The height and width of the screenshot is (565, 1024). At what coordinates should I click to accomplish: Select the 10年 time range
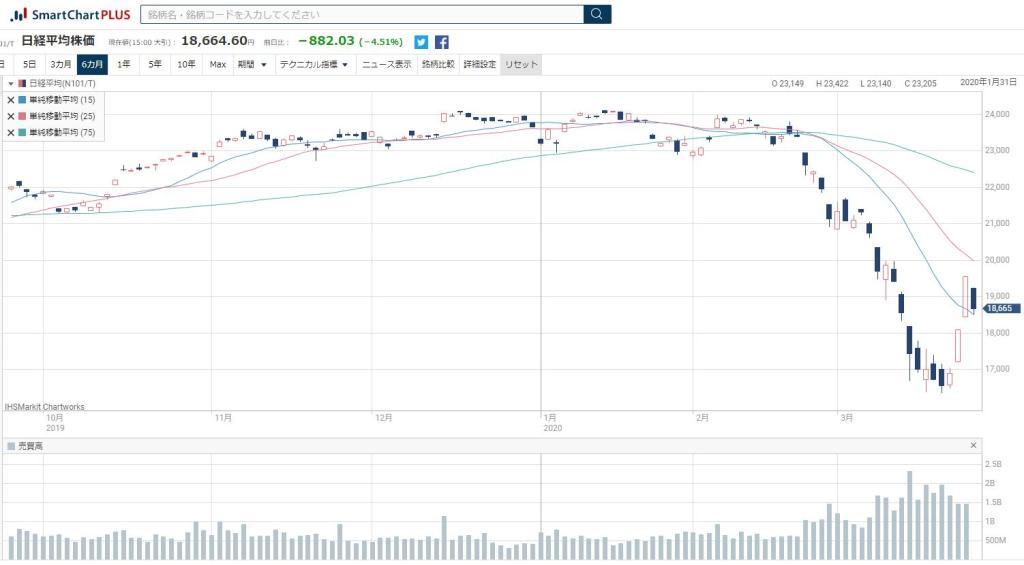(x=186, y=64)
